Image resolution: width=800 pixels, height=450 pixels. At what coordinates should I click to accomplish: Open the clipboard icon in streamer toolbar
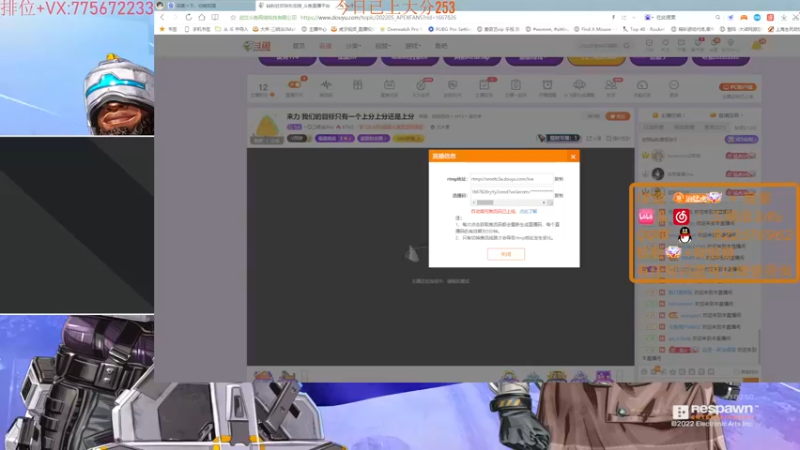(515, 85)
